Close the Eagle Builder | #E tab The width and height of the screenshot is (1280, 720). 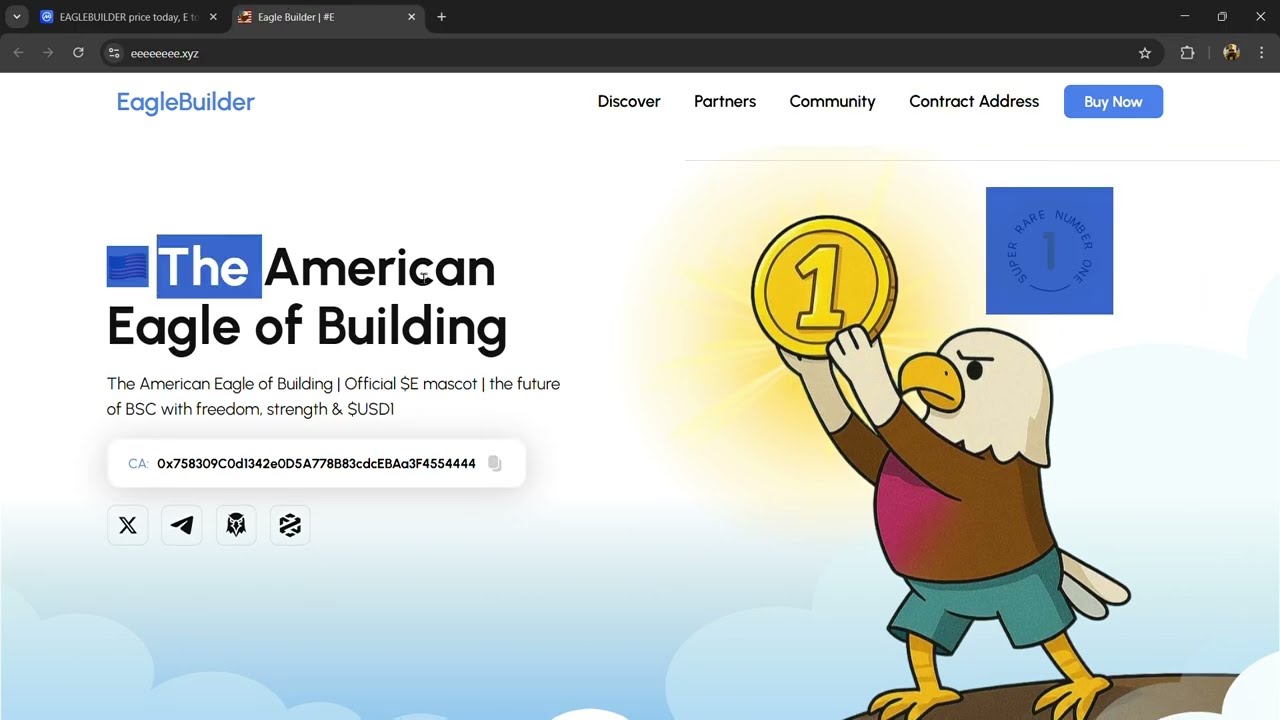(x=411, y=17)
